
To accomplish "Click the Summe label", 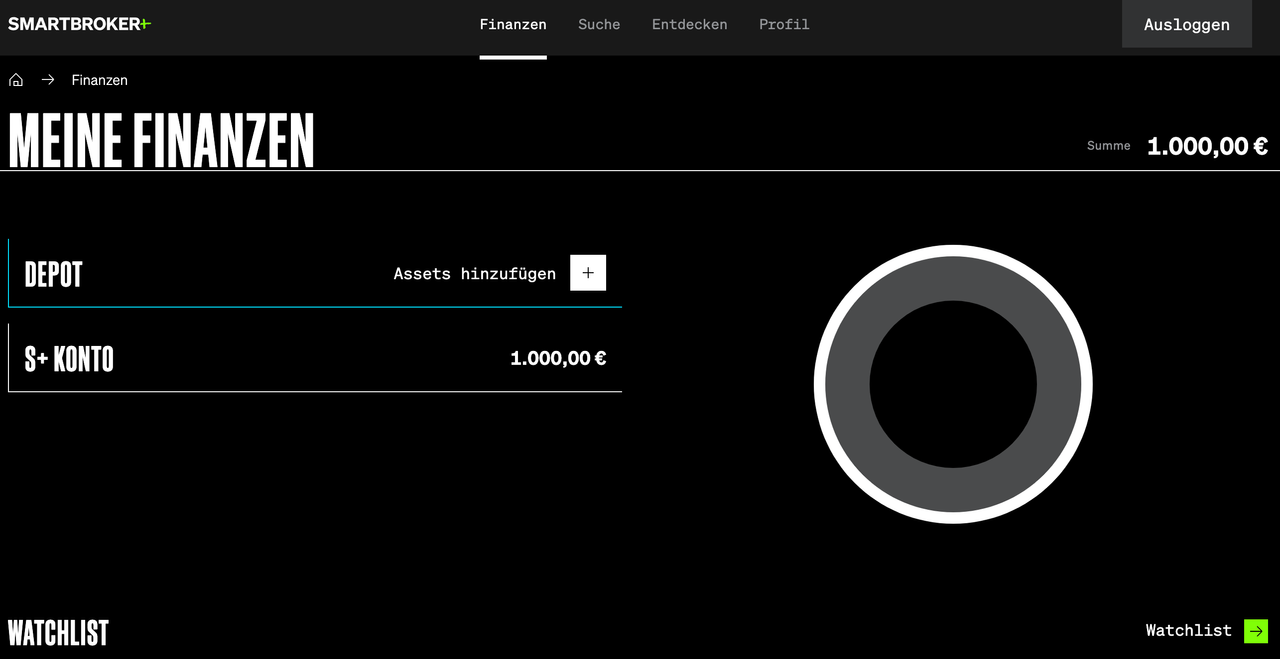I will [x=1109, y=146].
